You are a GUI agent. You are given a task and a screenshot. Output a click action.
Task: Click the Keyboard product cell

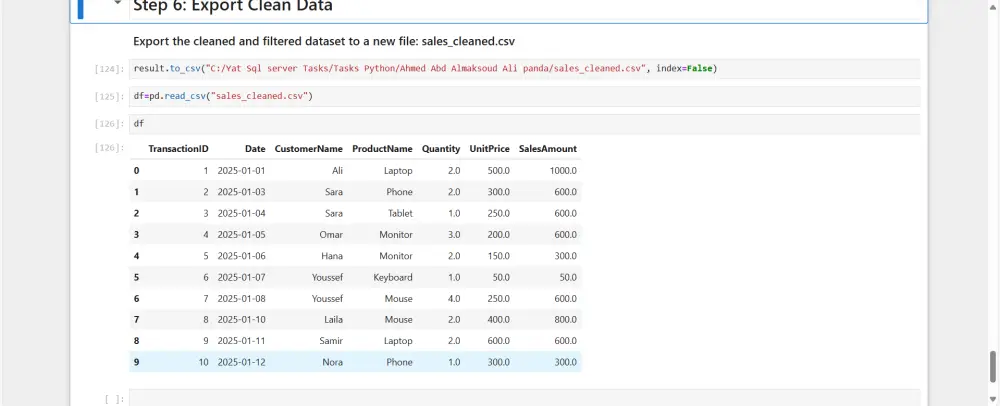tap(393, 277)
